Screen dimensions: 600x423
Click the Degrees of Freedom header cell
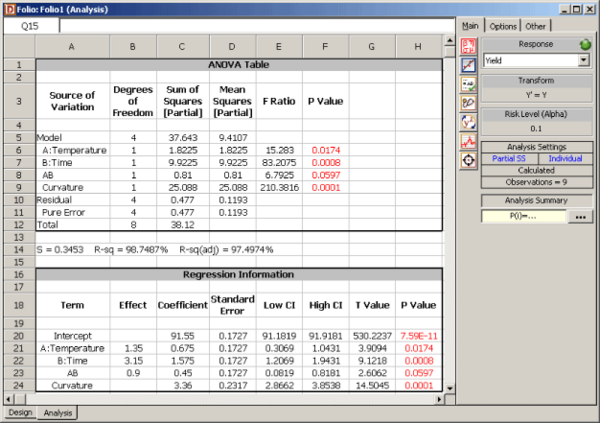coord(133,101)
